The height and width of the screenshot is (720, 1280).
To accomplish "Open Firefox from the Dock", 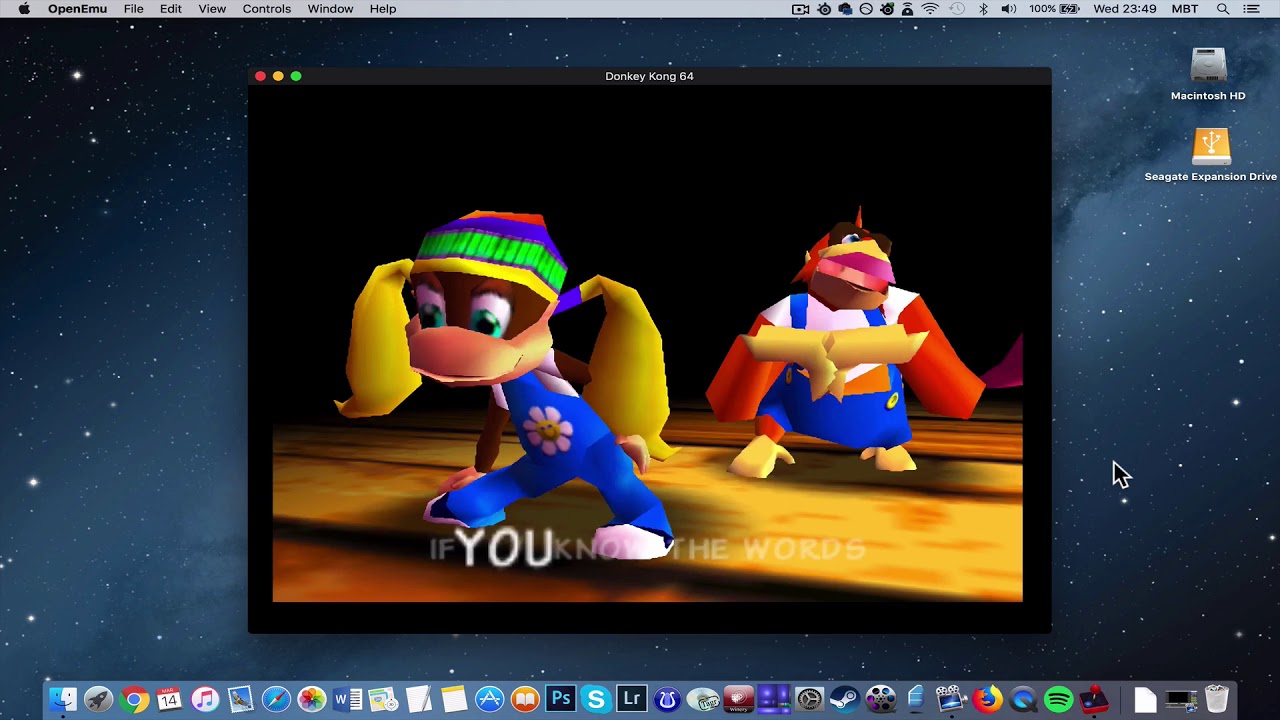I will (x=987, y=699).
